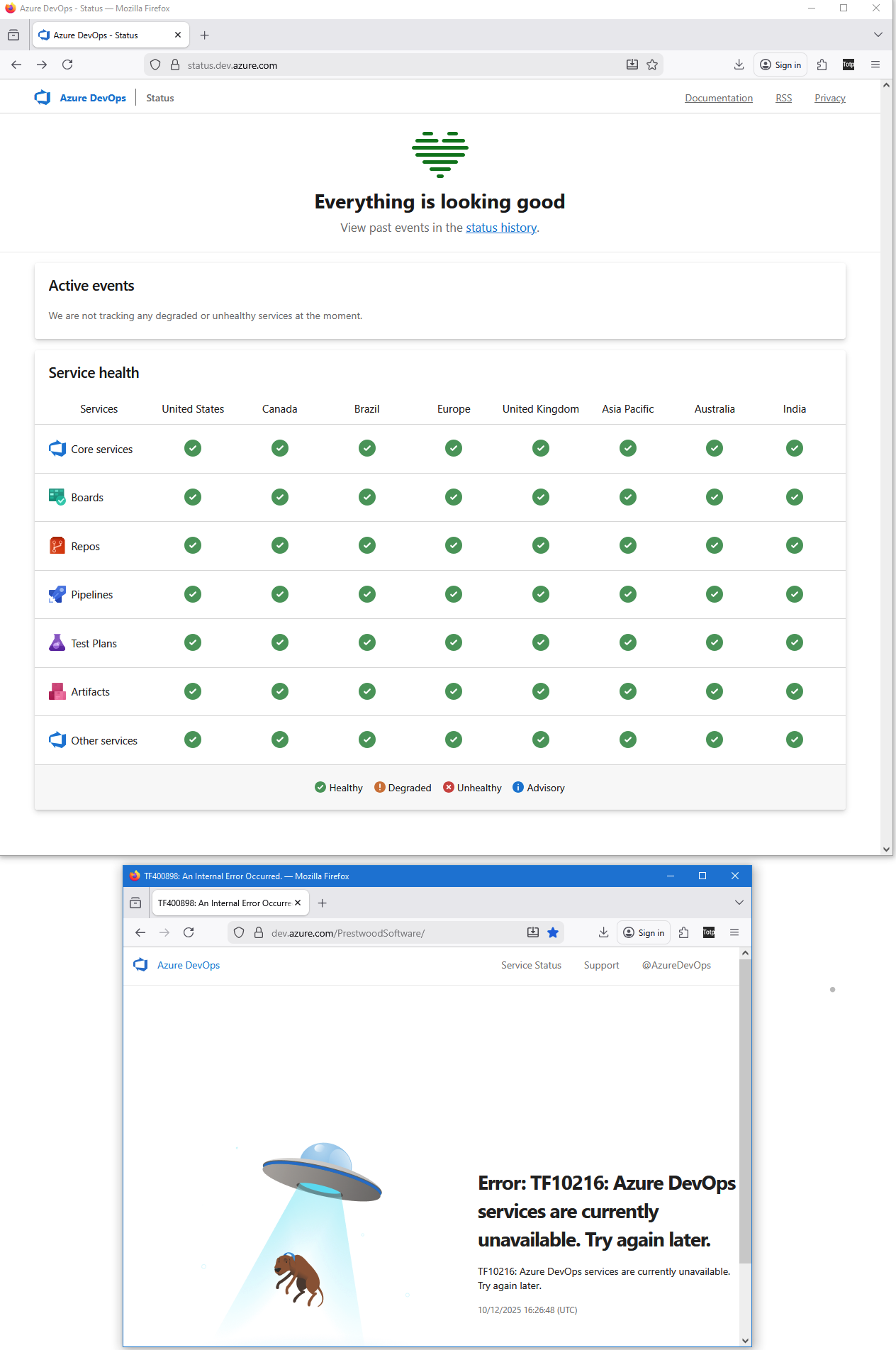Click the 'Other services' row label
This screenshot has height=1350, width=896.
104,740
